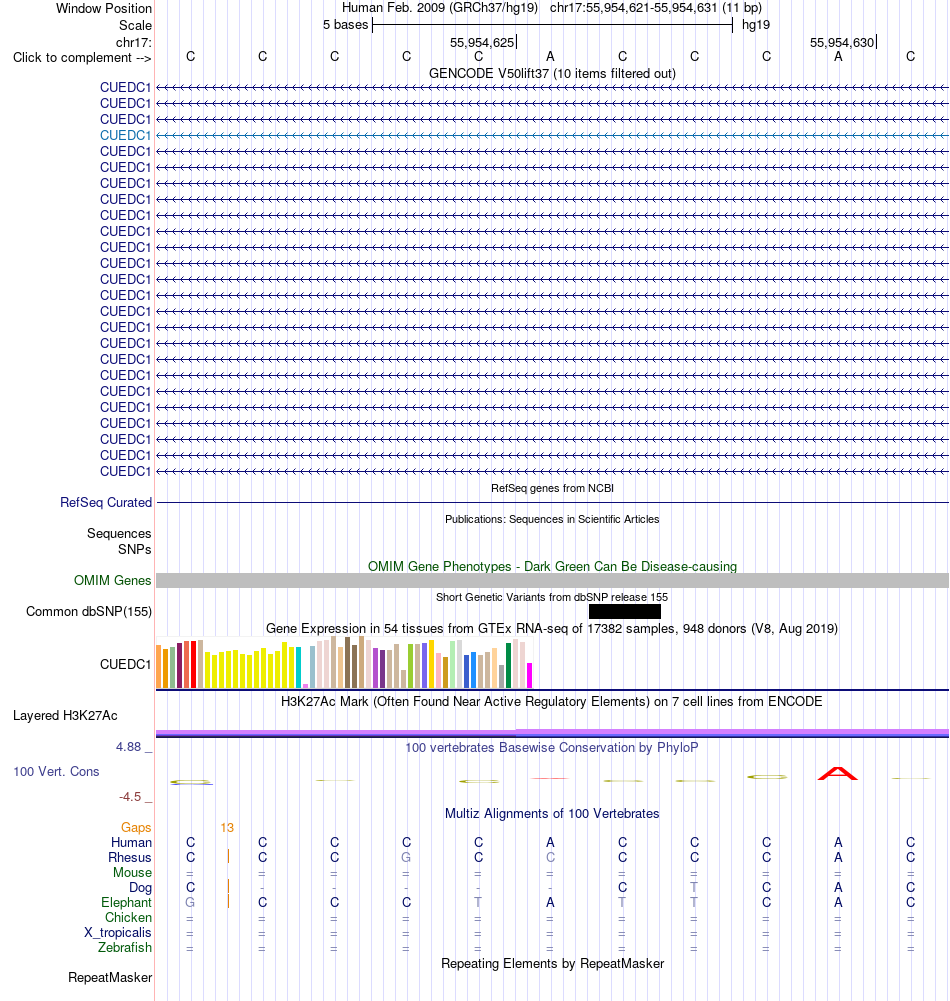Click the orange 13 gap count

click(227, 827)
